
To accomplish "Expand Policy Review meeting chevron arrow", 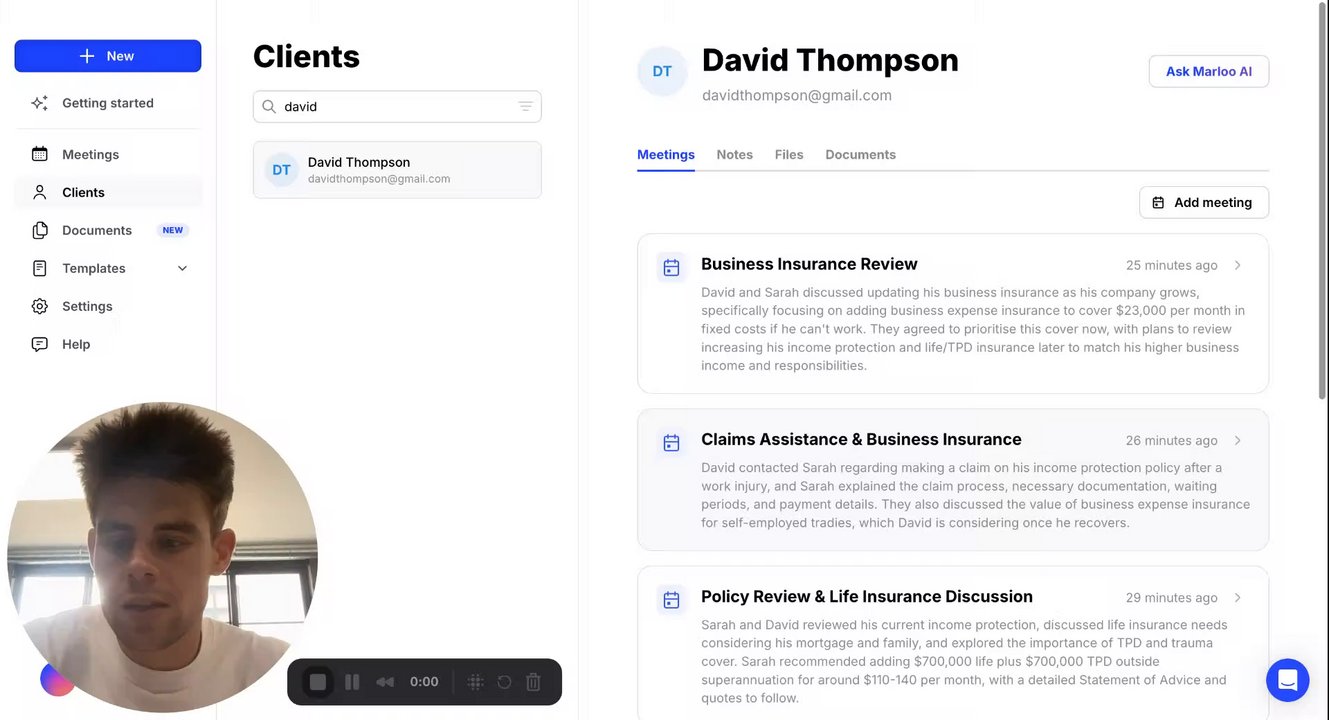I will [1238, 597].
